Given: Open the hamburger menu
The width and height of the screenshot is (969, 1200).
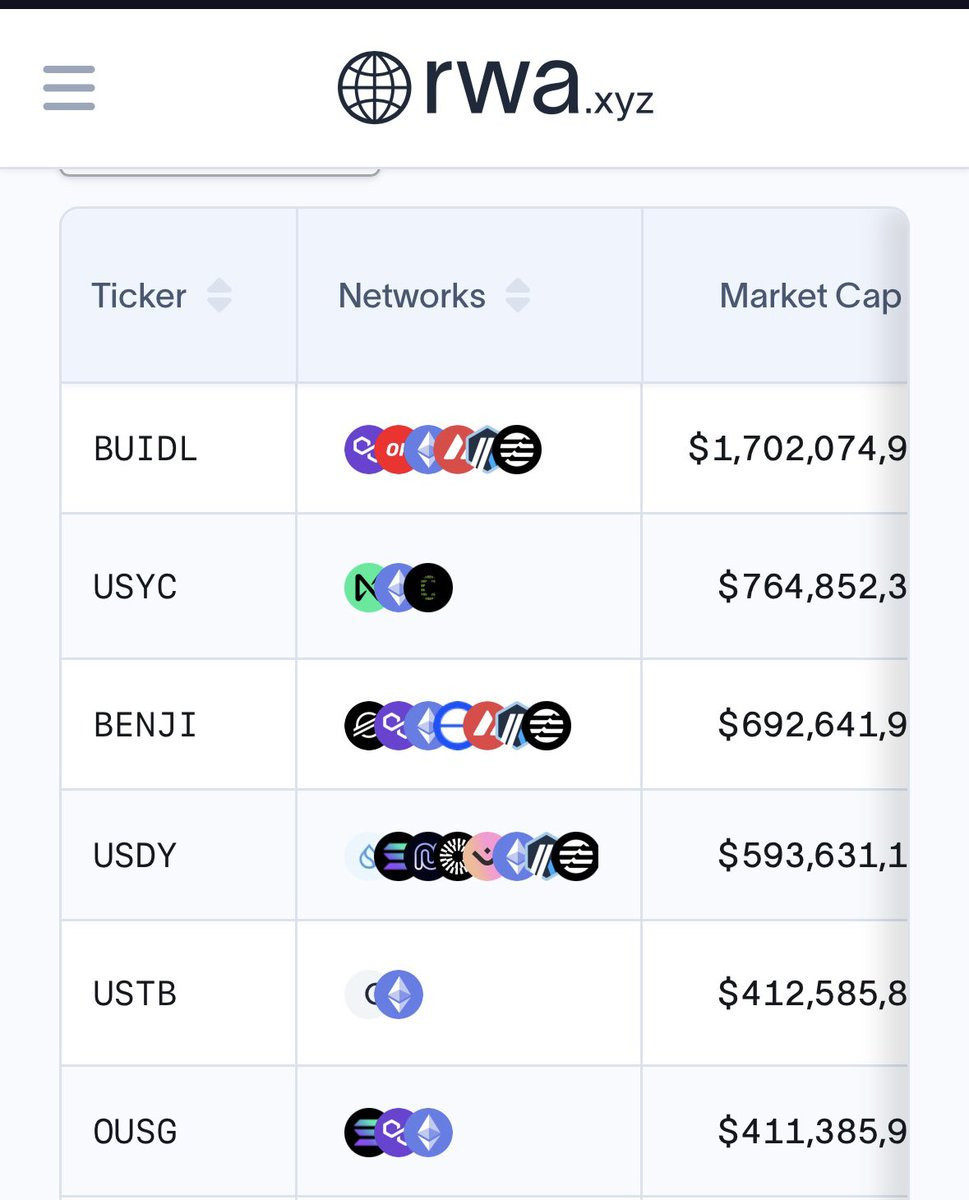Looking at the screenshot, I should pos(69,88).
